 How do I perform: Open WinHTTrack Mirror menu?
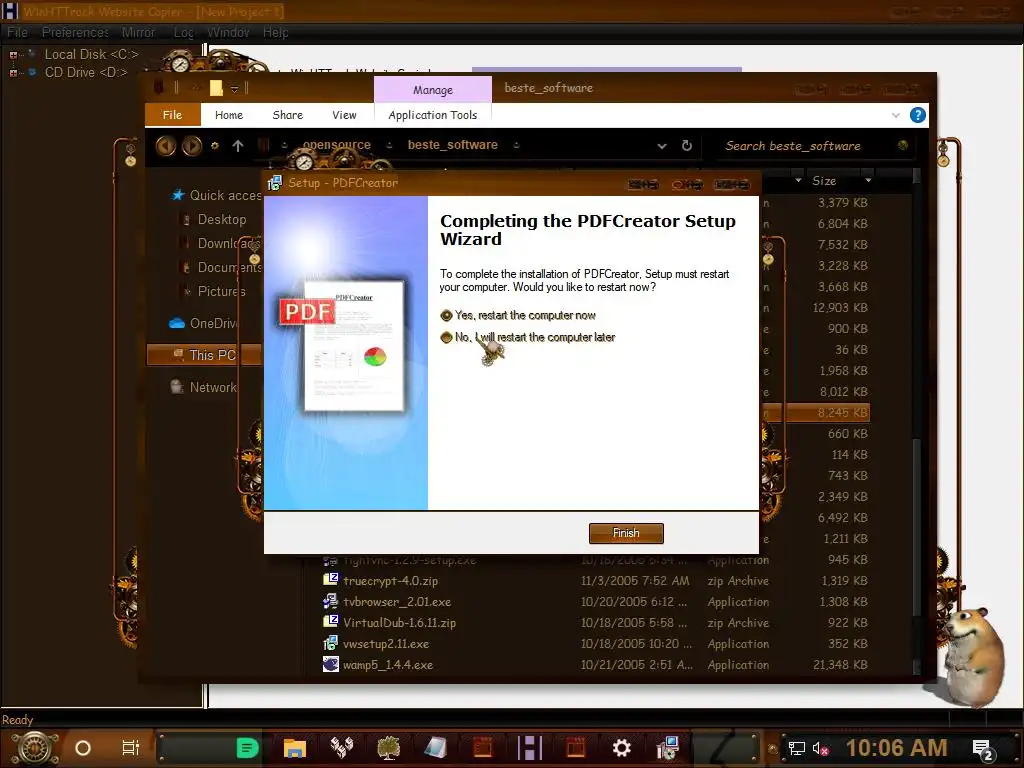[138, 32]
